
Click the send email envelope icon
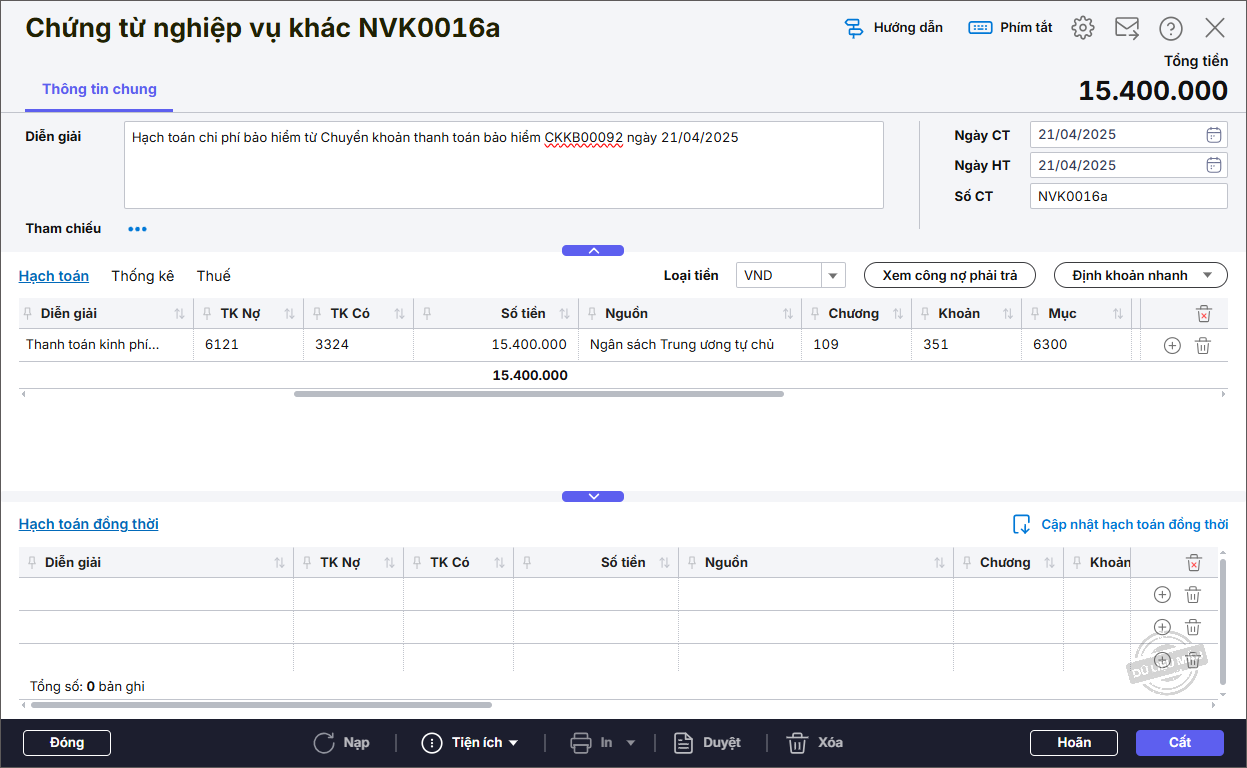click(x=1127, y=28)
